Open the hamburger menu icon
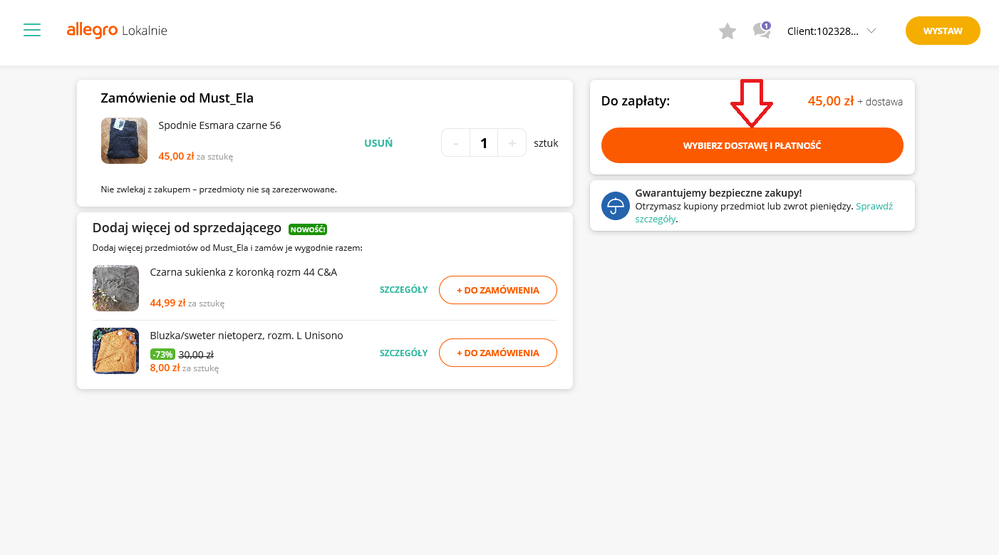Screen dimensions: 999x555 click(x=32, y=31)
